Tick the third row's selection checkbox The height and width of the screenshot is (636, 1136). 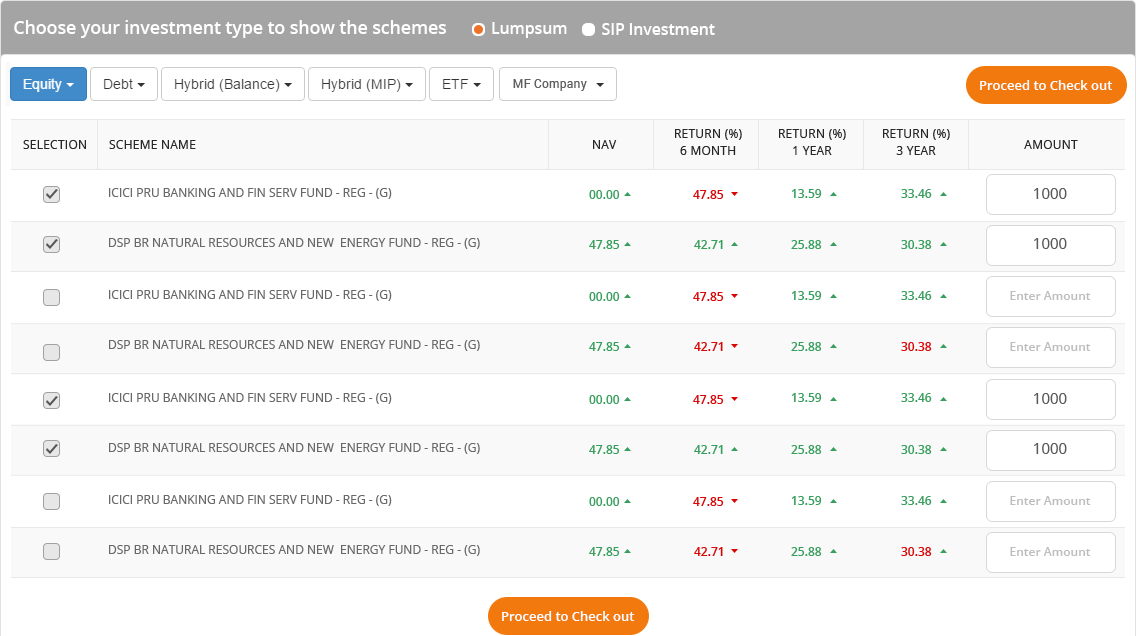pyautogui.click(x=52, y=297)
